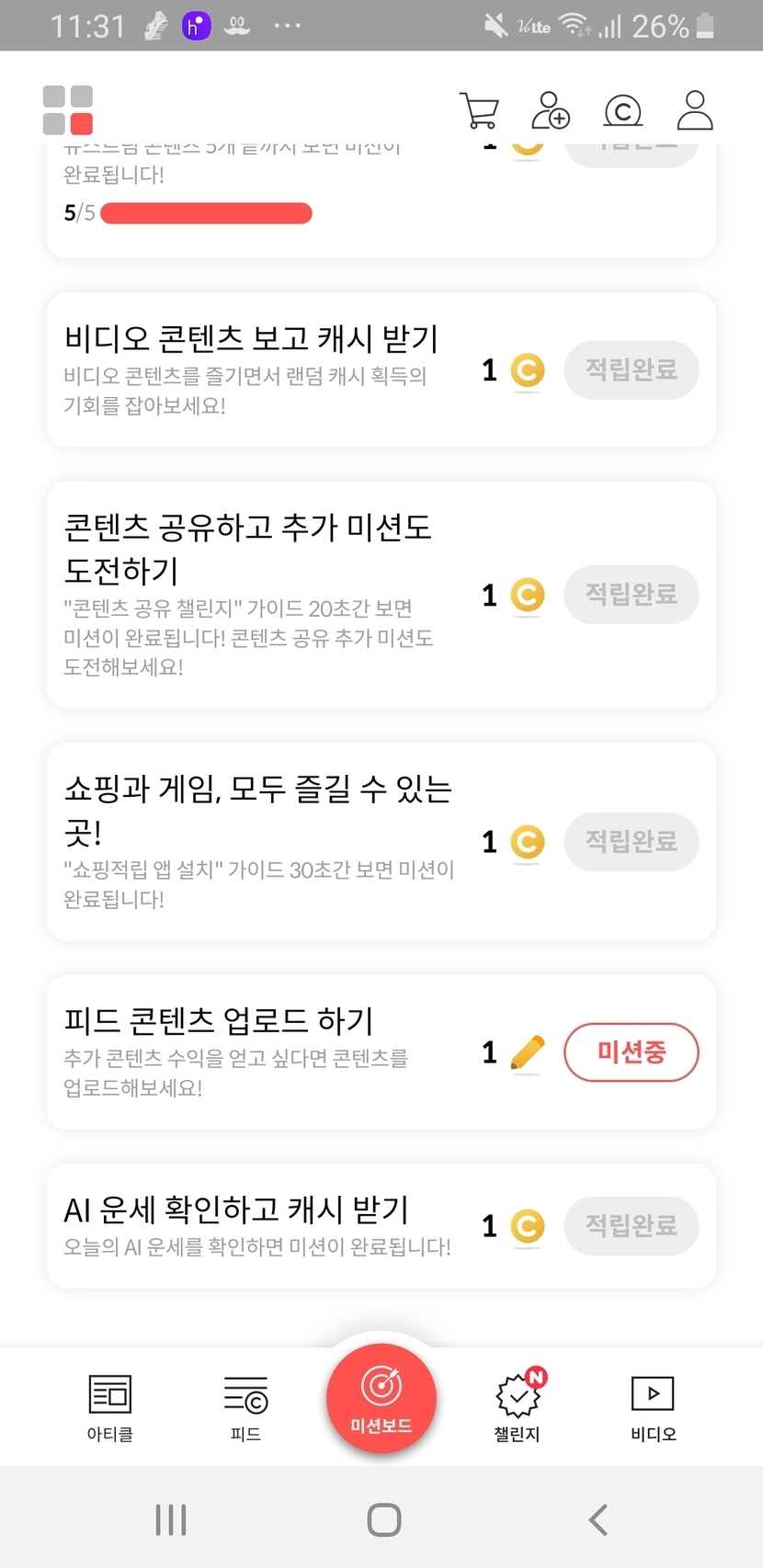Switch to the 아티클 tab
This screenshot has height=1568, width=763.
pos(110,1407)
